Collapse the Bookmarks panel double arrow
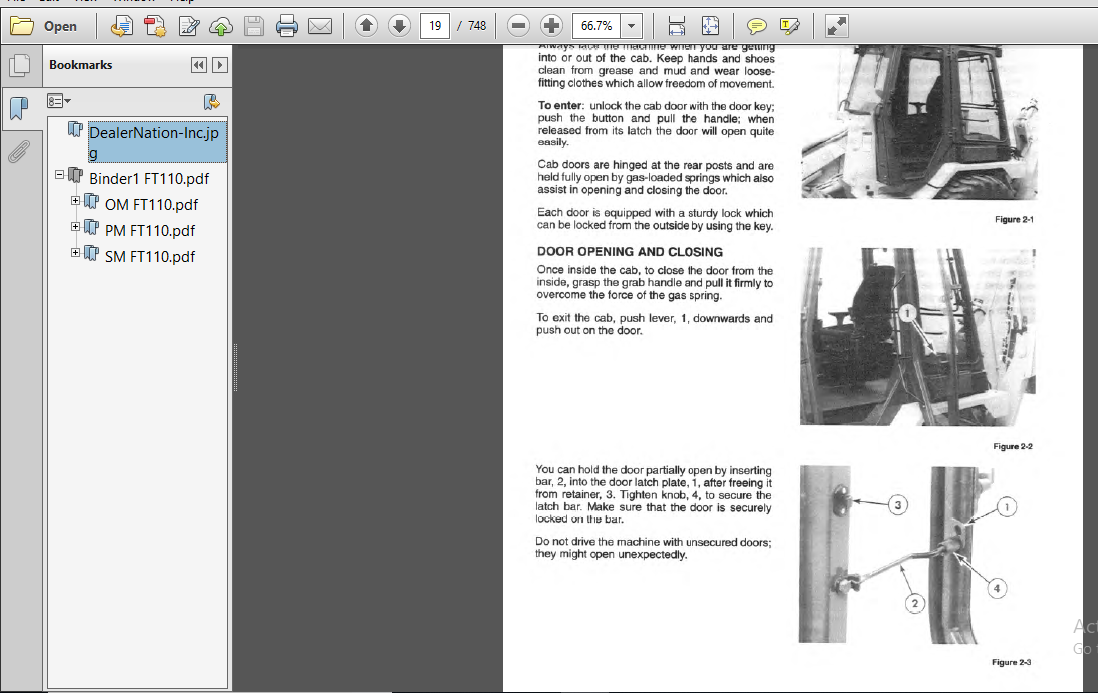 coord(199,65)
